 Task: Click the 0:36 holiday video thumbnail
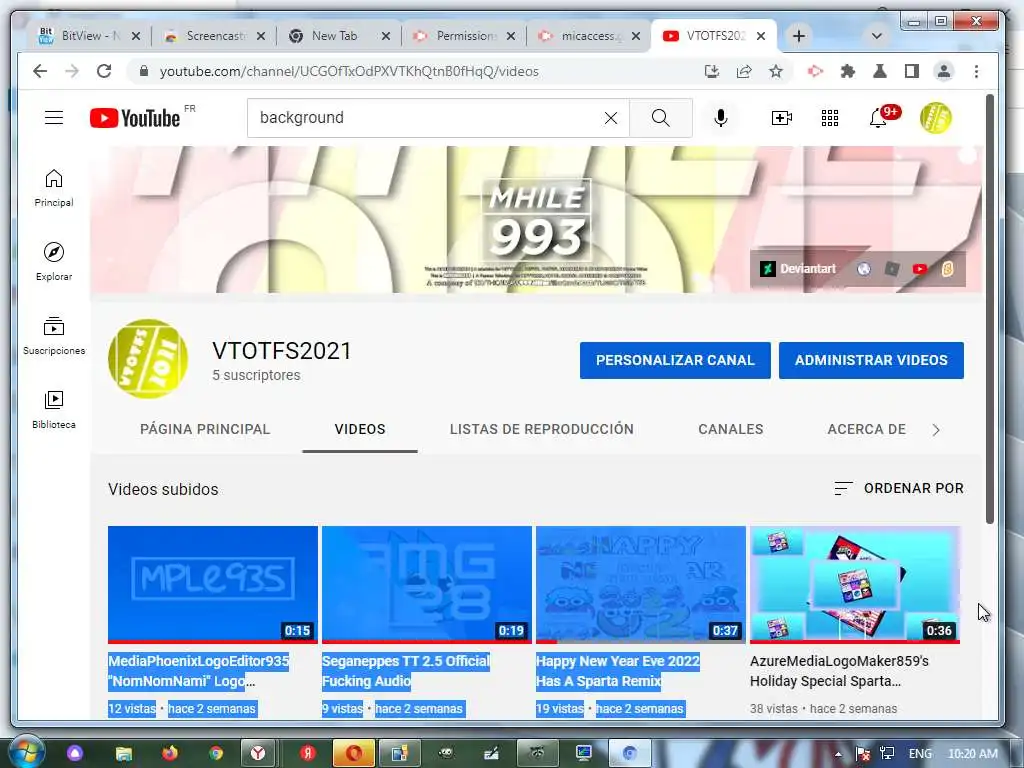point(855,584)
